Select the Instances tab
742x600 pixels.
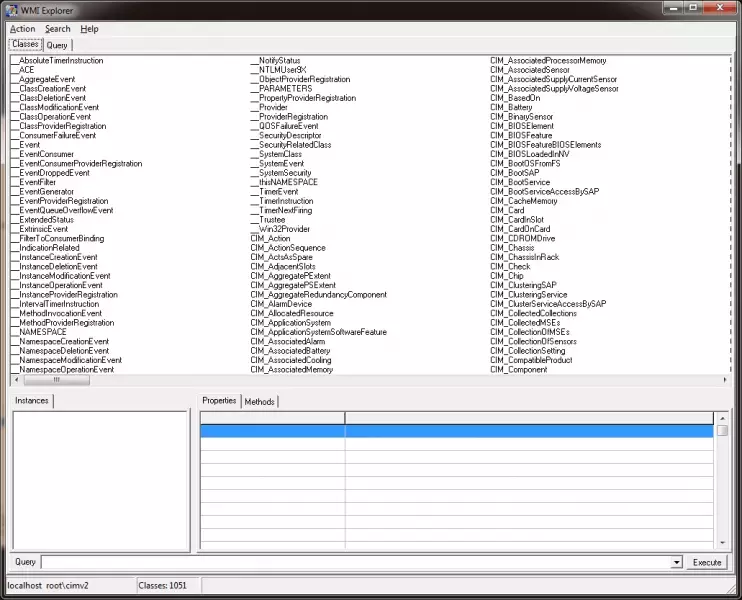point(32,401)
